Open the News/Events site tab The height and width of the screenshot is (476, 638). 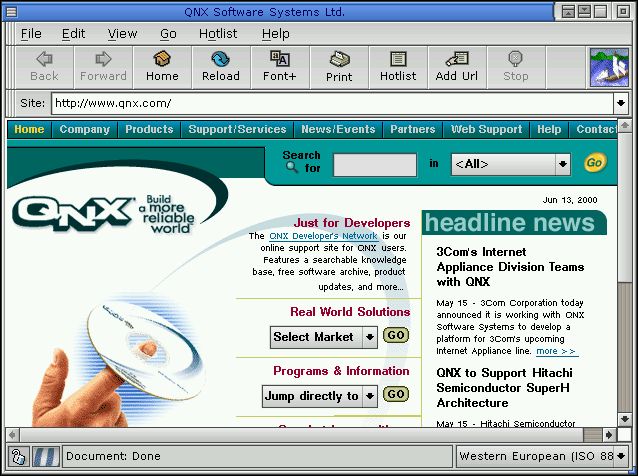(x=338, y=129)
